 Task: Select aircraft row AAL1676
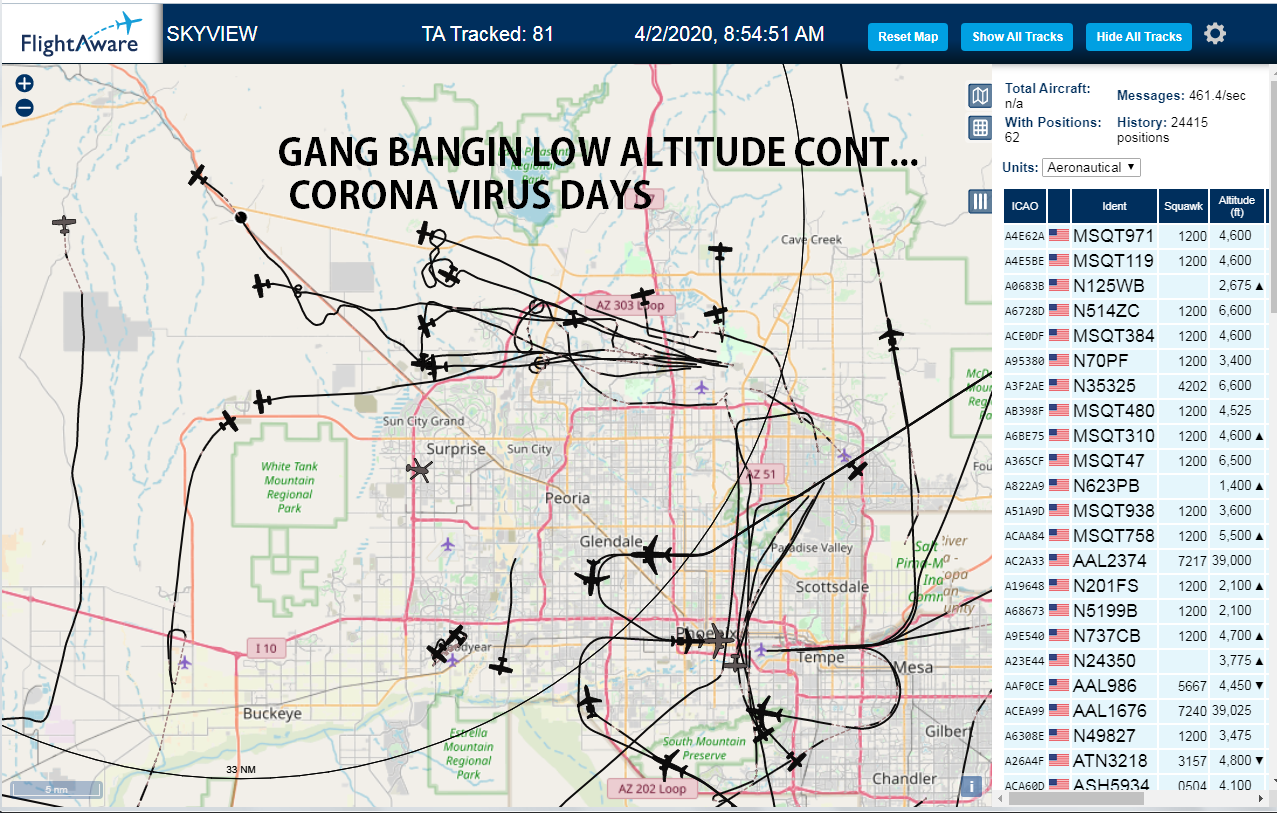1136,711
